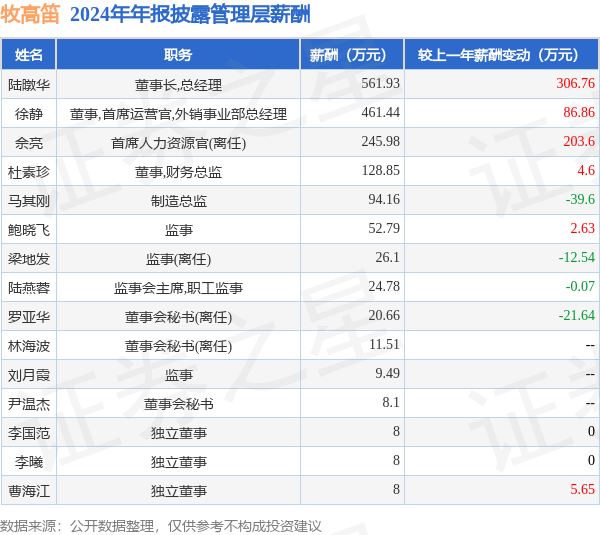Click the 较上一年薪酬变动（万元）header

click(502, 55)
